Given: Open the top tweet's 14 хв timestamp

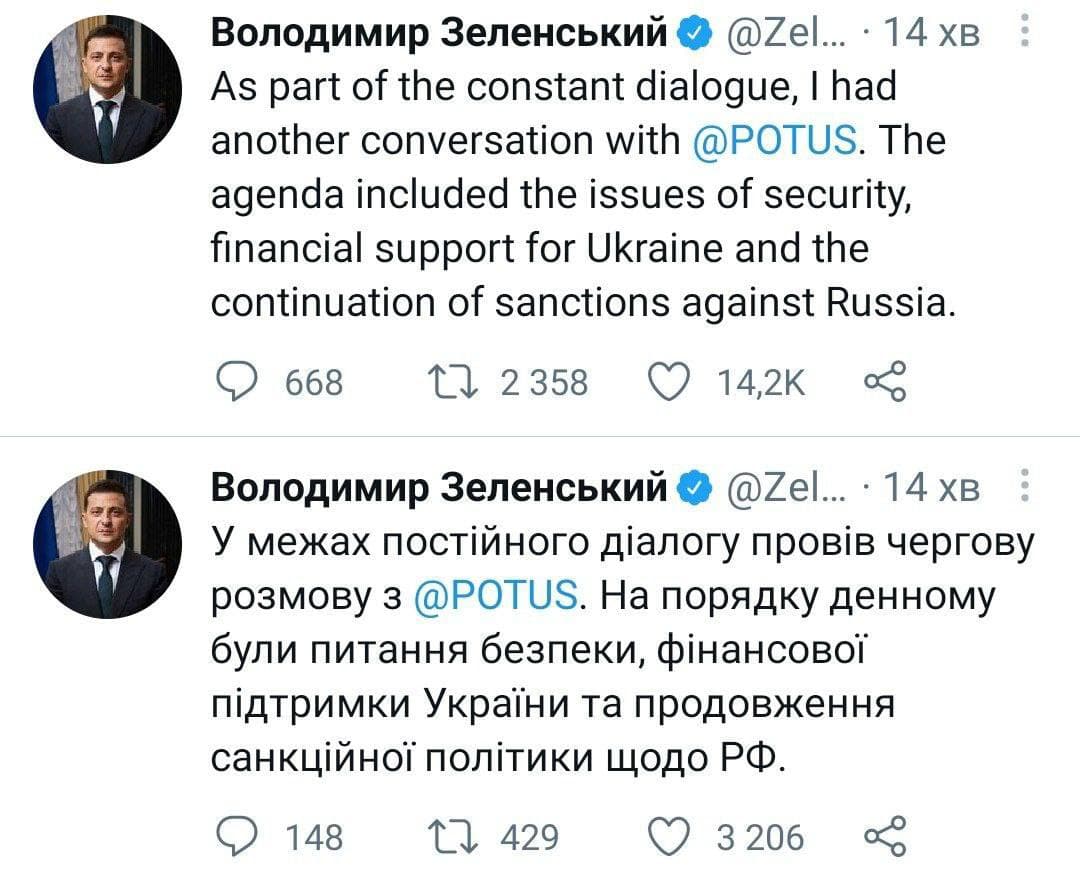Looking at the screenshot, I should pos(934,35).
